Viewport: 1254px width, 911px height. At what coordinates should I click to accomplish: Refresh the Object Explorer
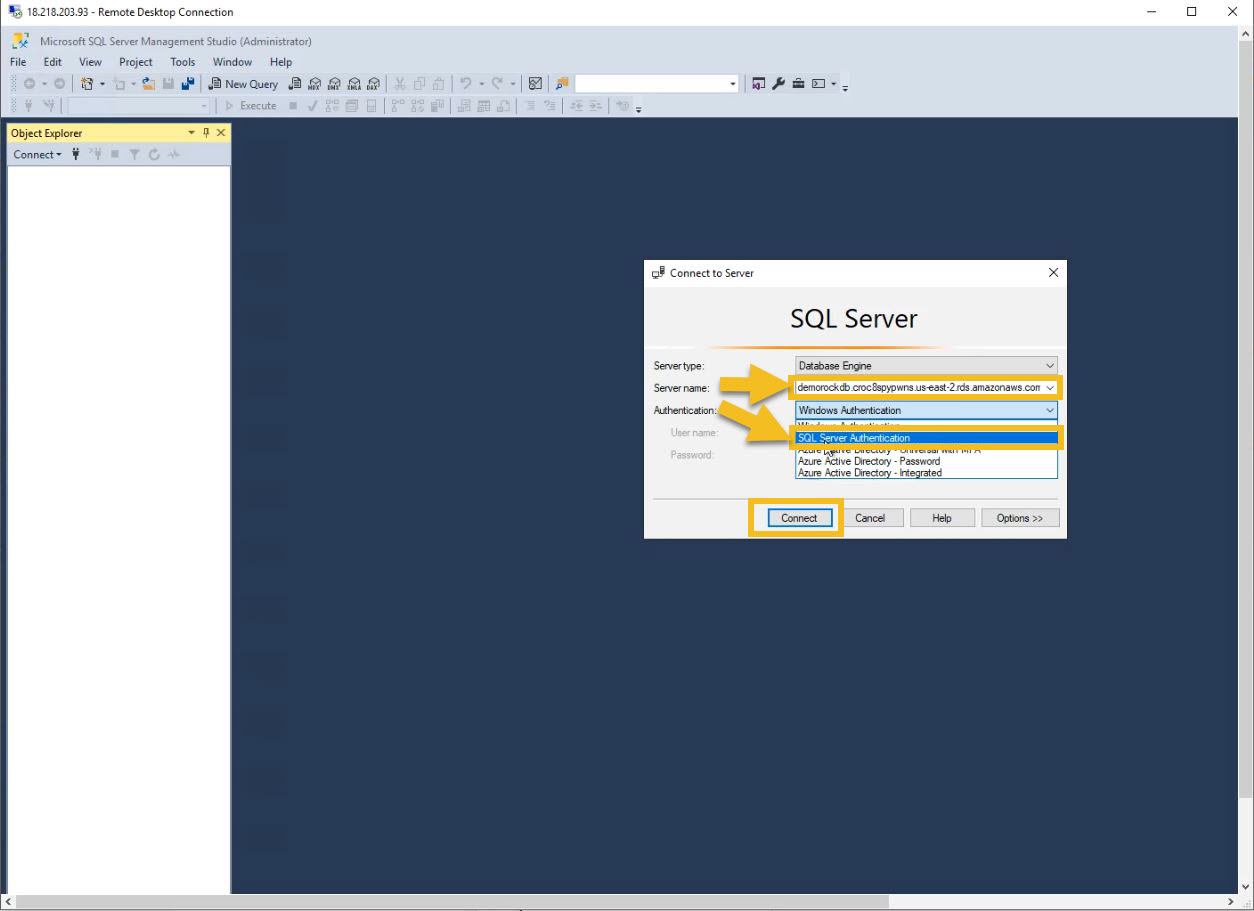point(154,154)
